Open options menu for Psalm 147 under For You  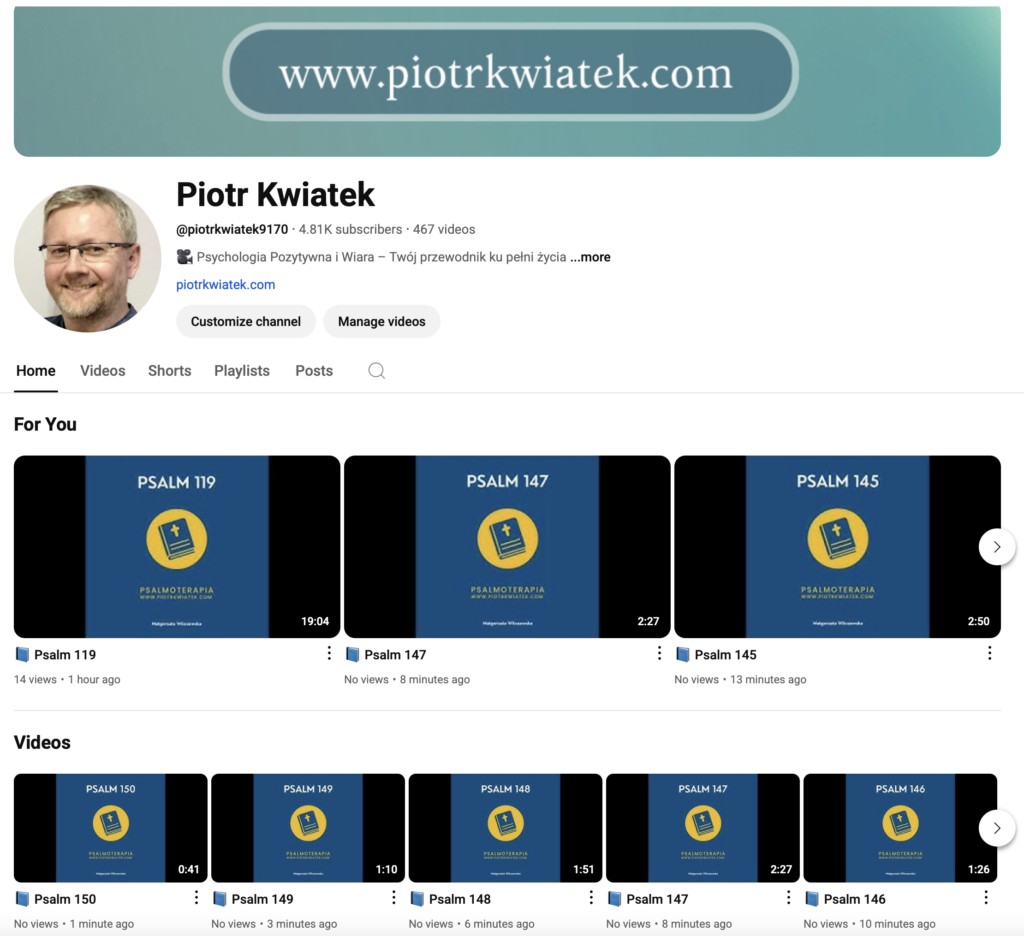click(659, 653)
